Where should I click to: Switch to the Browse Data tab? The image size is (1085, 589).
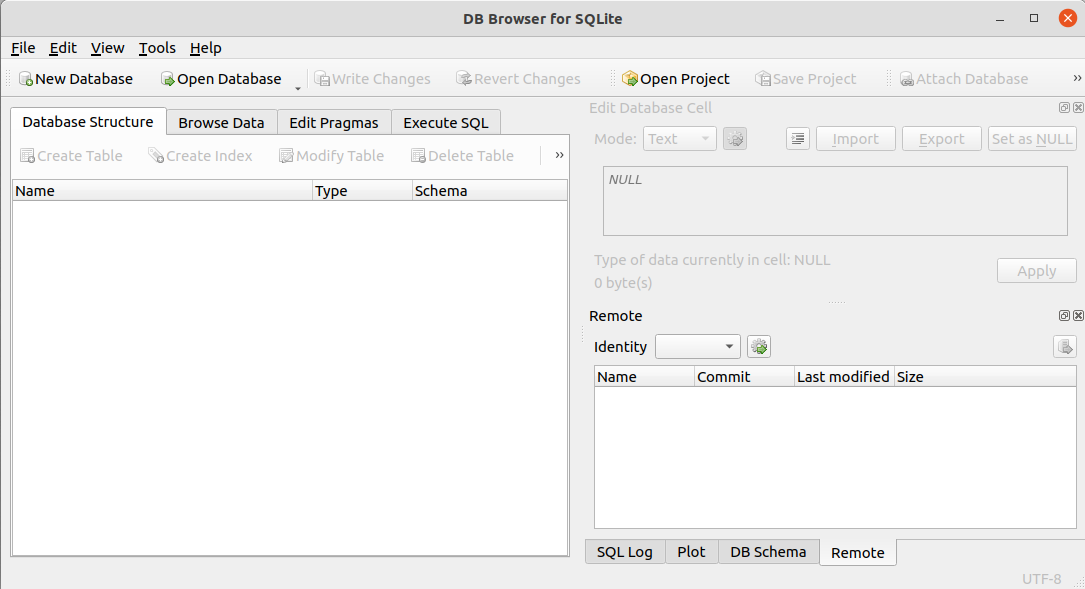pyautogui.click(x=221, y=123)
